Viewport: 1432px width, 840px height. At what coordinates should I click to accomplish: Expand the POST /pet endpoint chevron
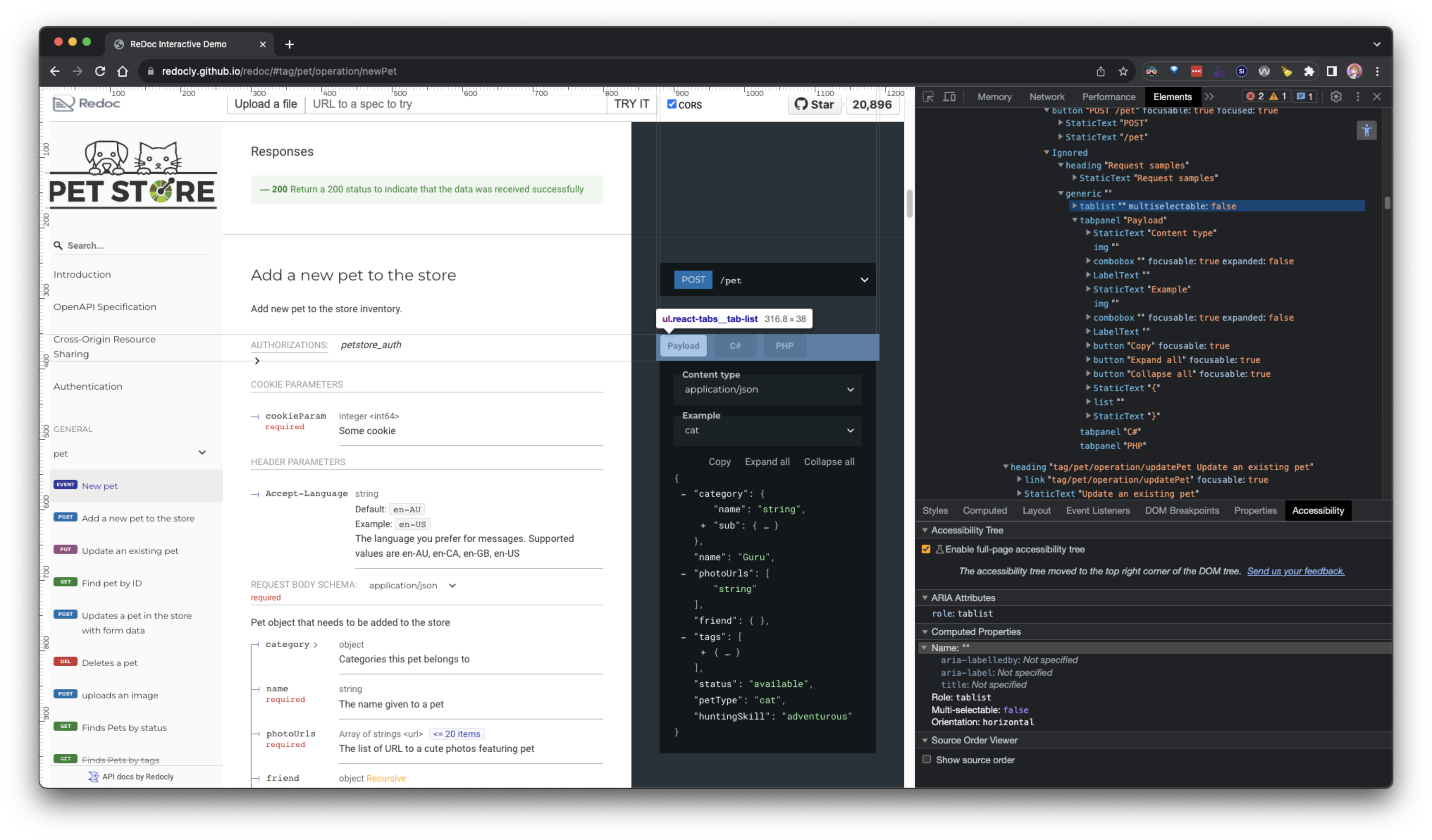(x=864, y=280)
